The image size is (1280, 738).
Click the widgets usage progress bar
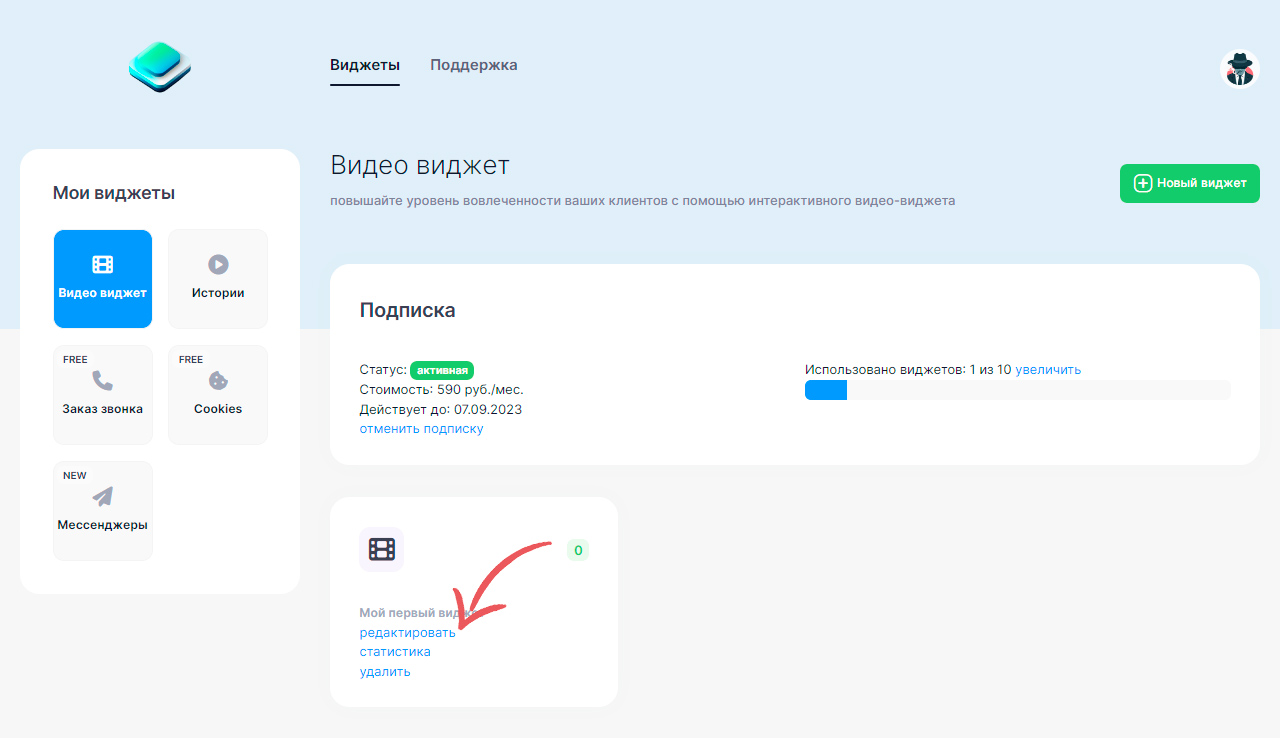1017,390
